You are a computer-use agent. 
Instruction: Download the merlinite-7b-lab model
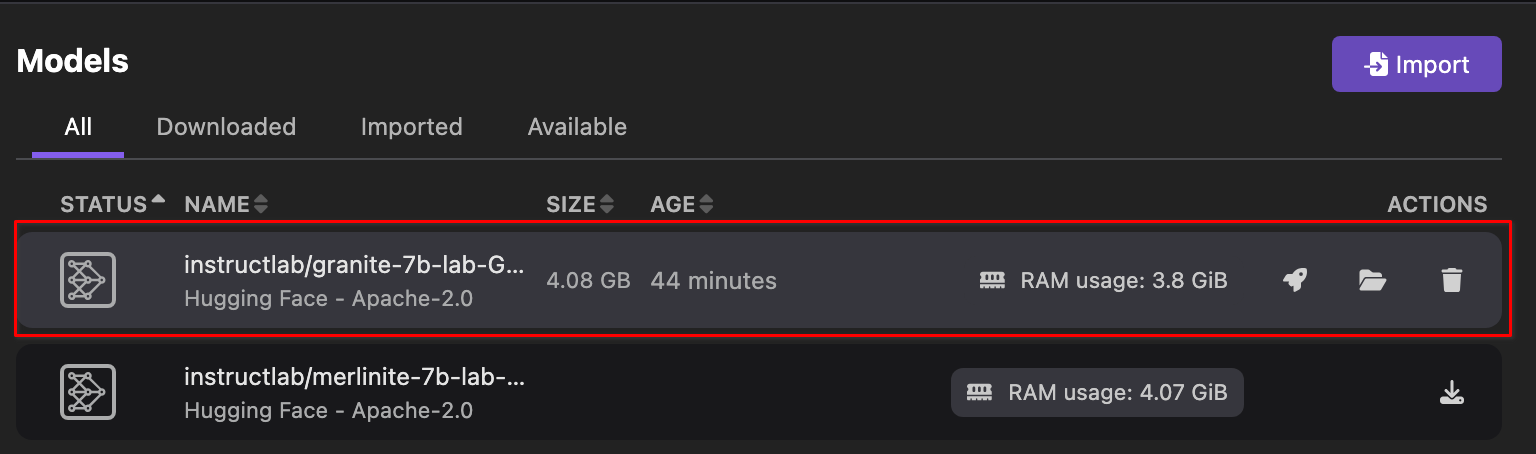(x=1452, y=393)
